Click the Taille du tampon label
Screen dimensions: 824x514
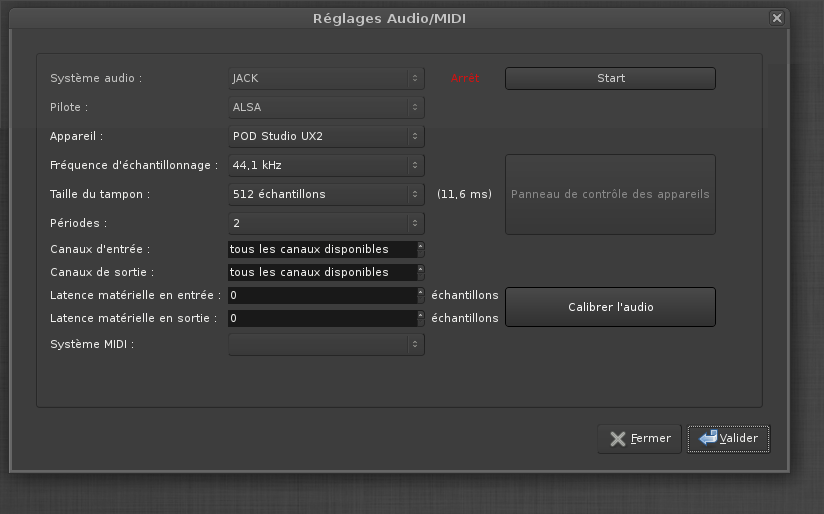tap(100, 194)
